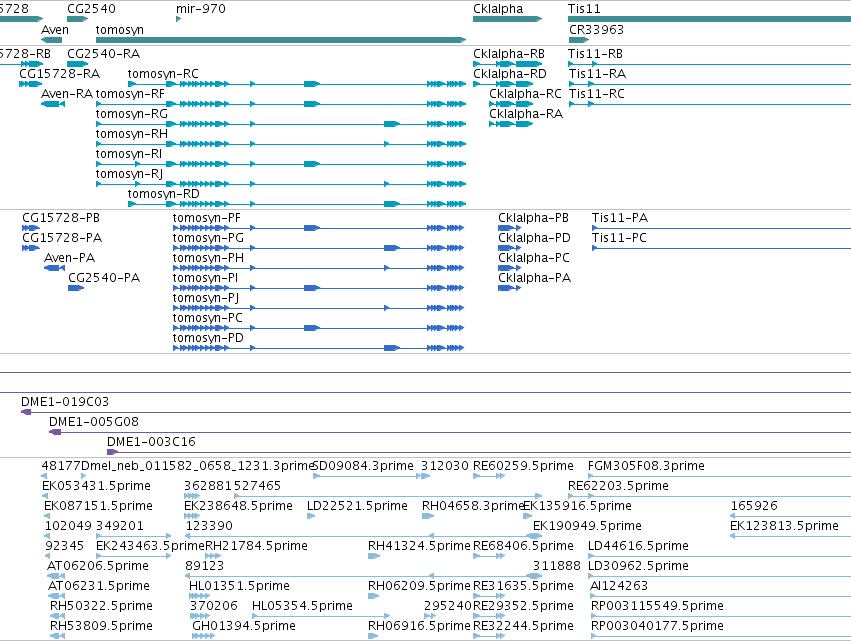Select EST LD22521.5prime
The width and height of the screenshot is (851, 641).
click(x=357, y=506)
